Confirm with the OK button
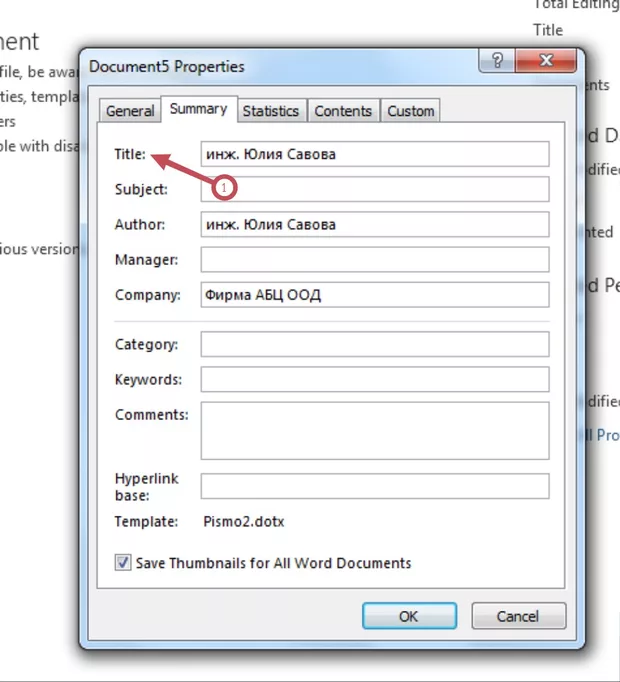Image resolution: width=620 pixels, height=682 pixels. click(409, 616)
